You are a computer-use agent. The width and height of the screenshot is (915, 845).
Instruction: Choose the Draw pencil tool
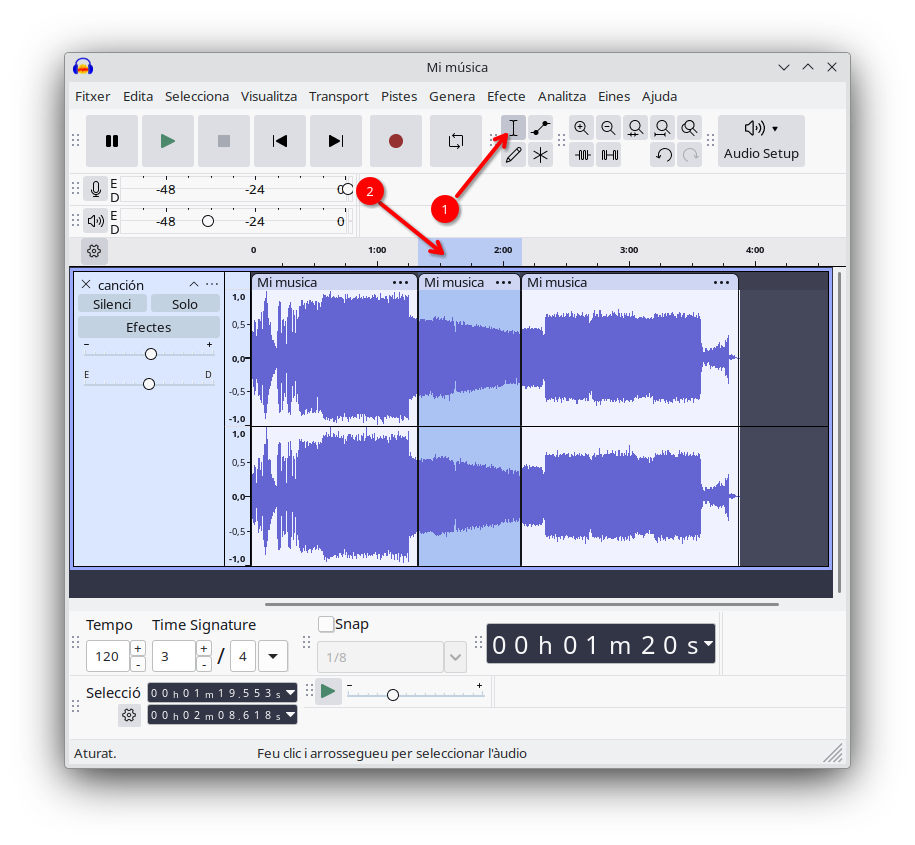(513, 155)
